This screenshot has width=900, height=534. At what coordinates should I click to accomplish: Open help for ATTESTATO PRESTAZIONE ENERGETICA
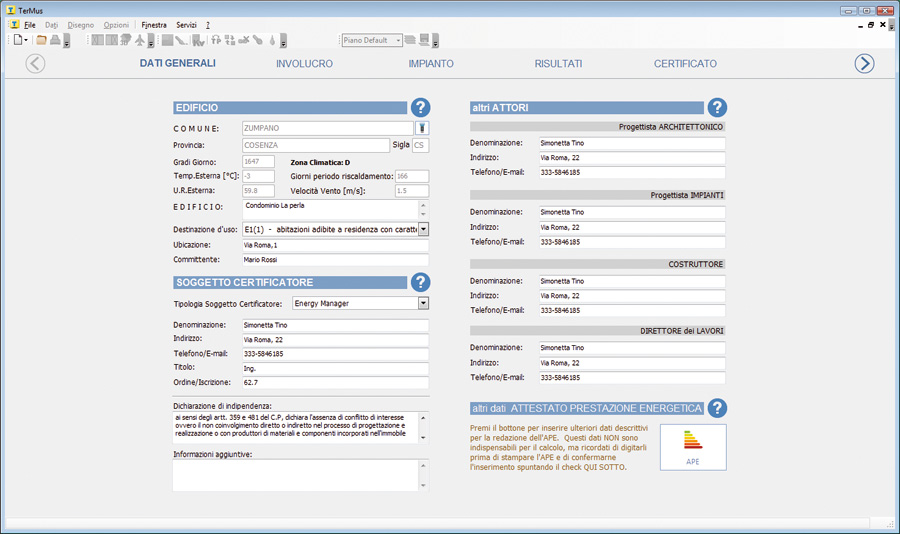717,408
